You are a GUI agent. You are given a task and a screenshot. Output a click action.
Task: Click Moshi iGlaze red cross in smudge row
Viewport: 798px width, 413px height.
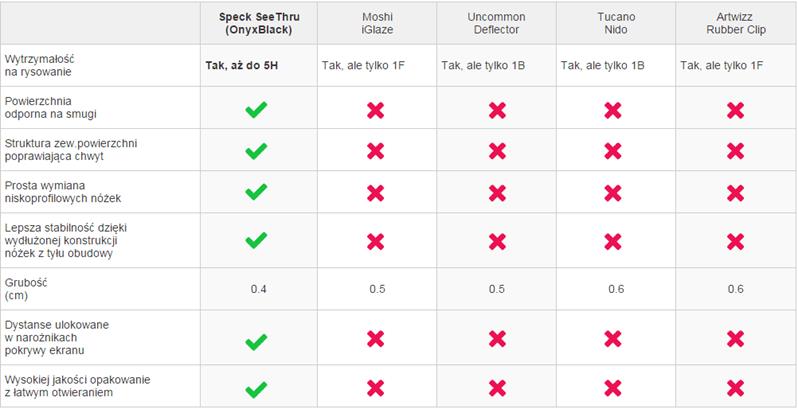(376, 110)
